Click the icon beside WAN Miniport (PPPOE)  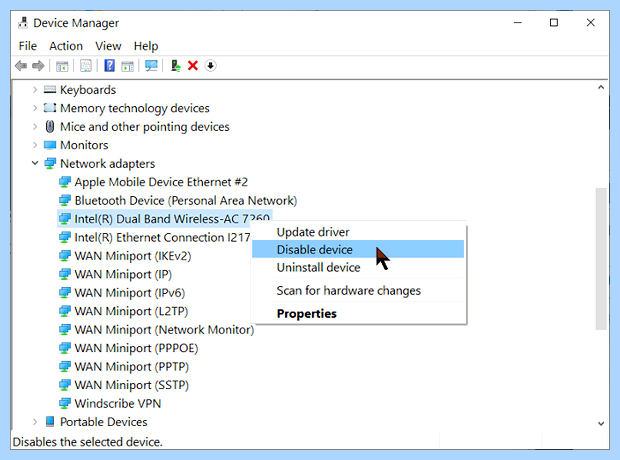point(65,348)
